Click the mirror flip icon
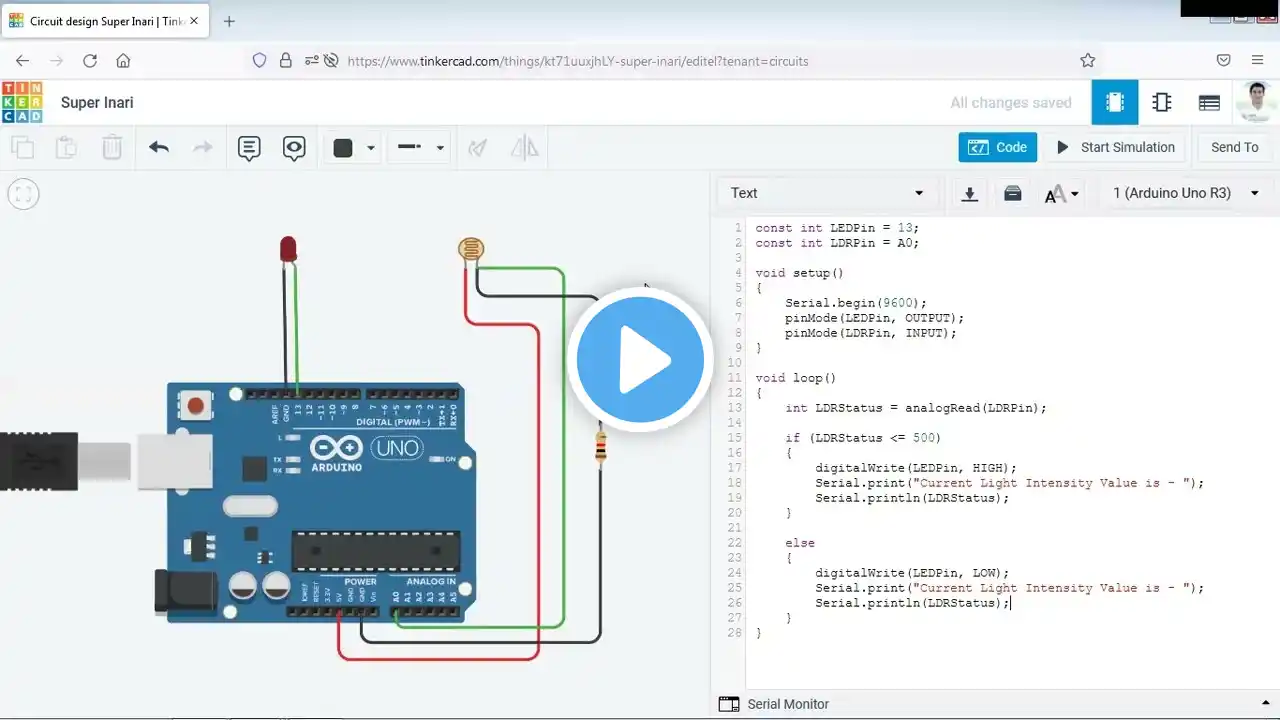Image resolution: width=1280 pixels, height=720 pixels. [x=525, y=148]
